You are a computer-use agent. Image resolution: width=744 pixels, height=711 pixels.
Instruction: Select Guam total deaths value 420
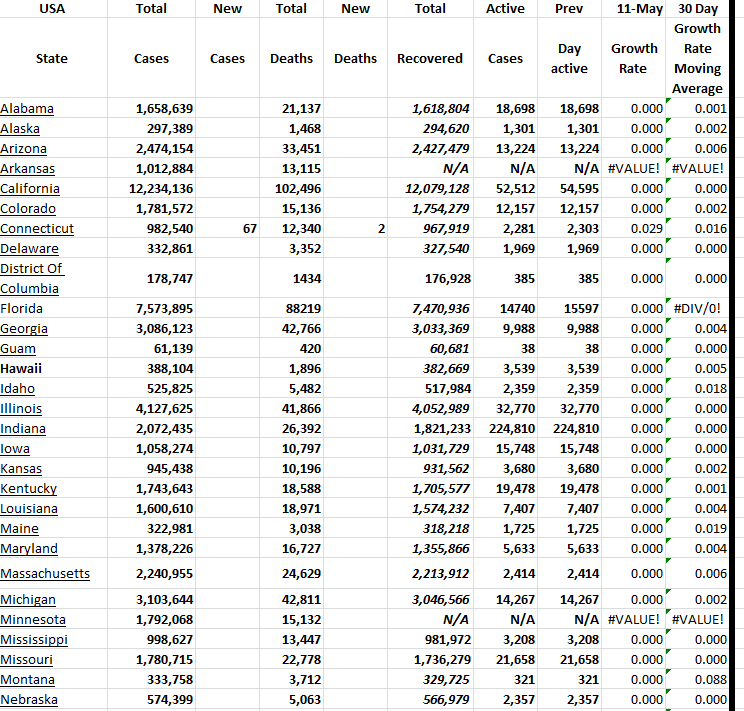pyautogui.click(x=291, y=348)
